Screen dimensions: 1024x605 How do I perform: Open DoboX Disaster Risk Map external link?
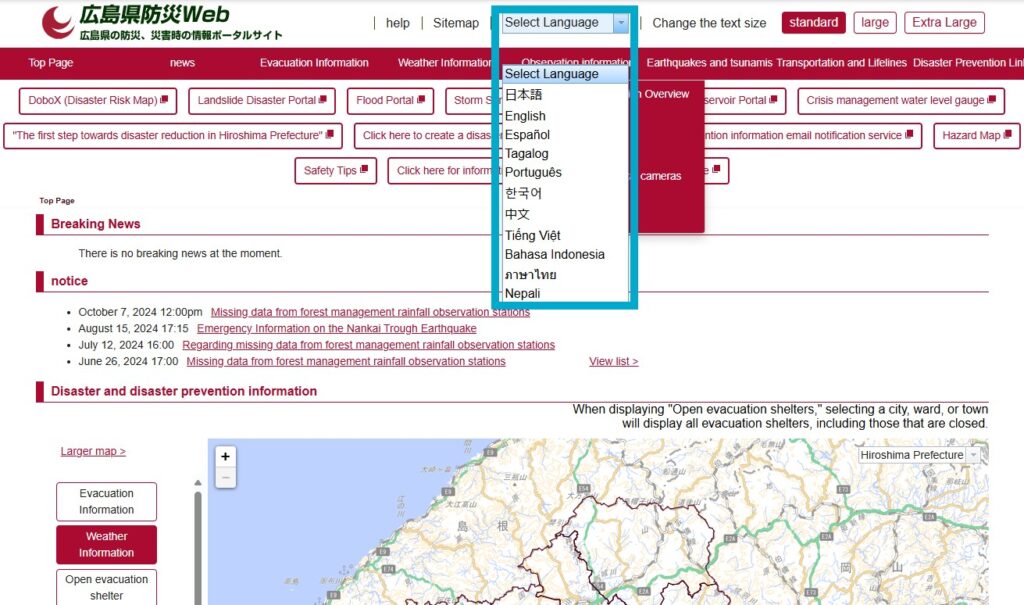(x=98, y=100)
